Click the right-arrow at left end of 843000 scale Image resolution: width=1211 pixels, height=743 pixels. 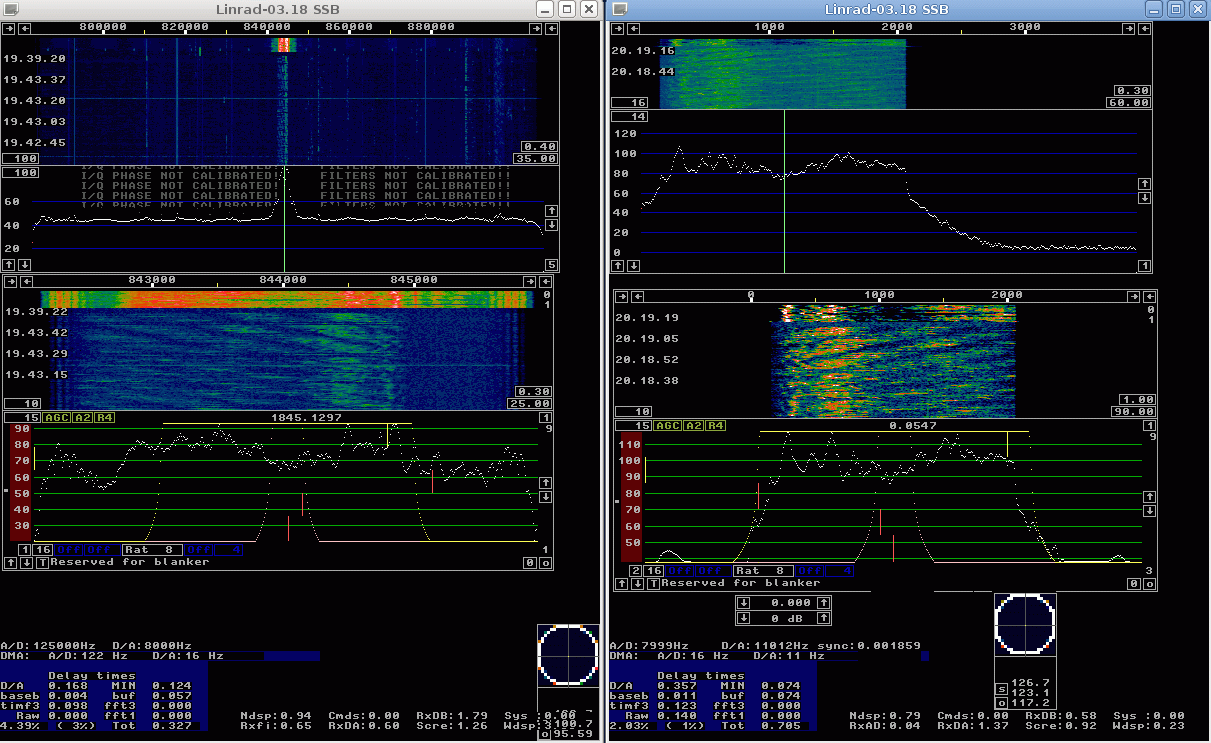[10, 281]
